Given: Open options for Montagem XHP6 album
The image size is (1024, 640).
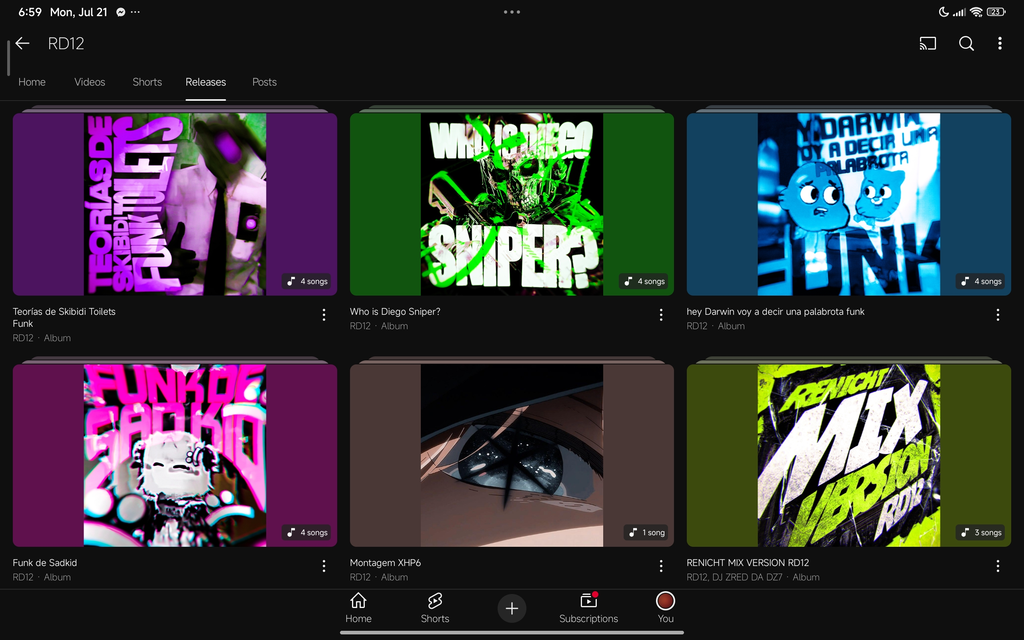Looking at the screenshot, I should (661, 566).
